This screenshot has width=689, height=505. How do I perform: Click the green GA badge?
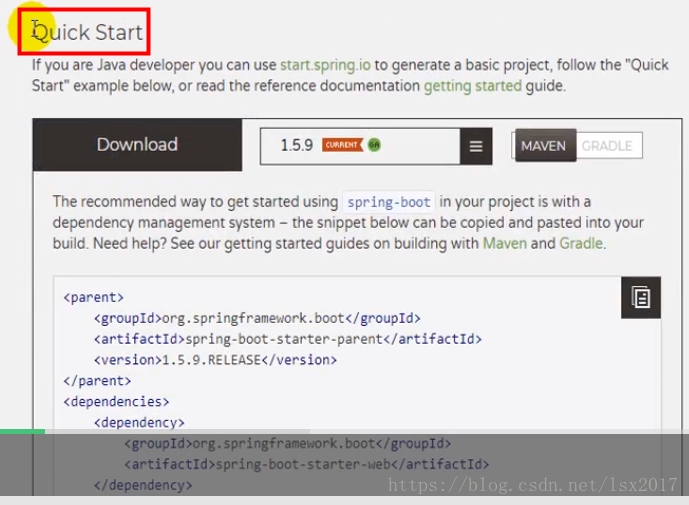[x=374, y=145]
